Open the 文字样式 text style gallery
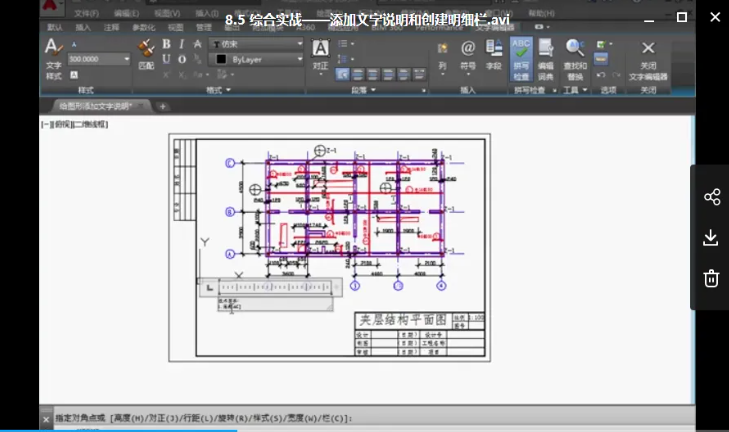Viewport: 729px width, 432px height. coord(54,59)
